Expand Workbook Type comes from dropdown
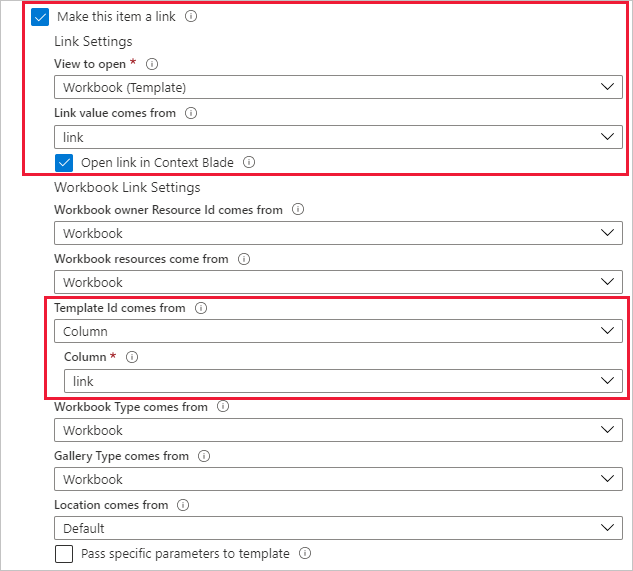This screenshot has height=571, width=633. click(x=338, y=430)
